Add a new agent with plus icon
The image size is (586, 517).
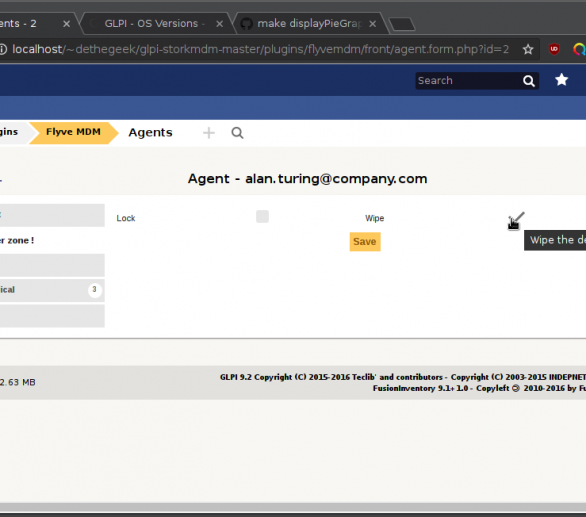tap(209, 133)
